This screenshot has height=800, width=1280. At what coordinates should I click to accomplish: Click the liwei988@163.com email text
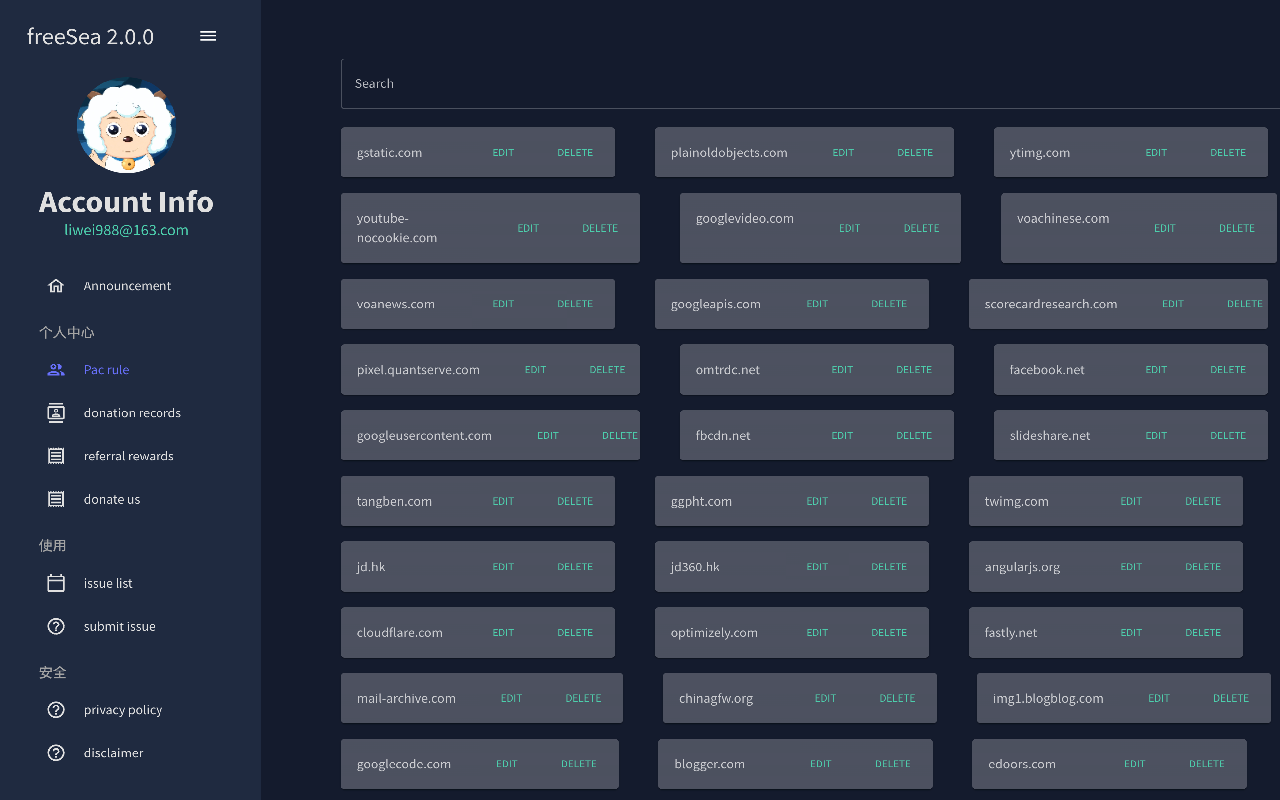(126, 230)
